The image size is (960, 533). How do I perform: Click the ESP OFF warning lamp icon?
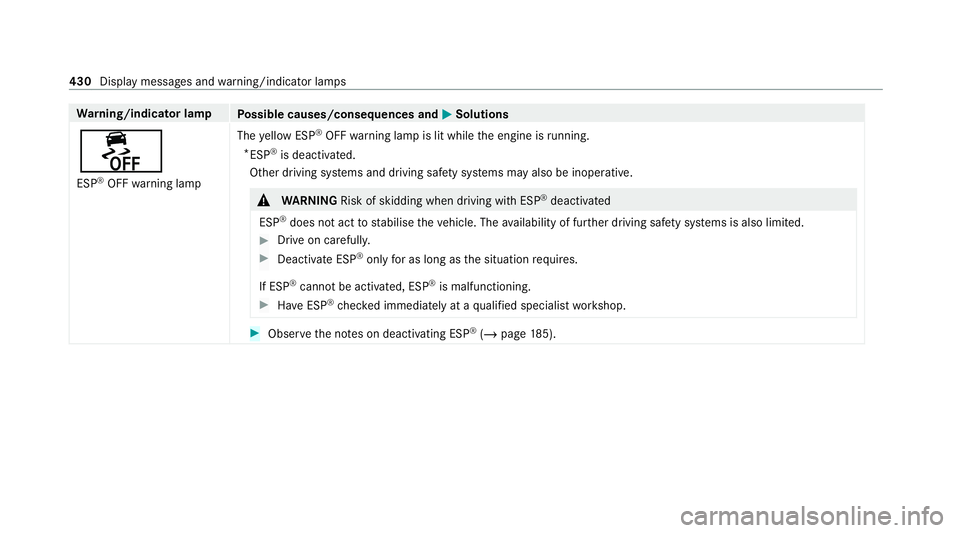point(118,151)
